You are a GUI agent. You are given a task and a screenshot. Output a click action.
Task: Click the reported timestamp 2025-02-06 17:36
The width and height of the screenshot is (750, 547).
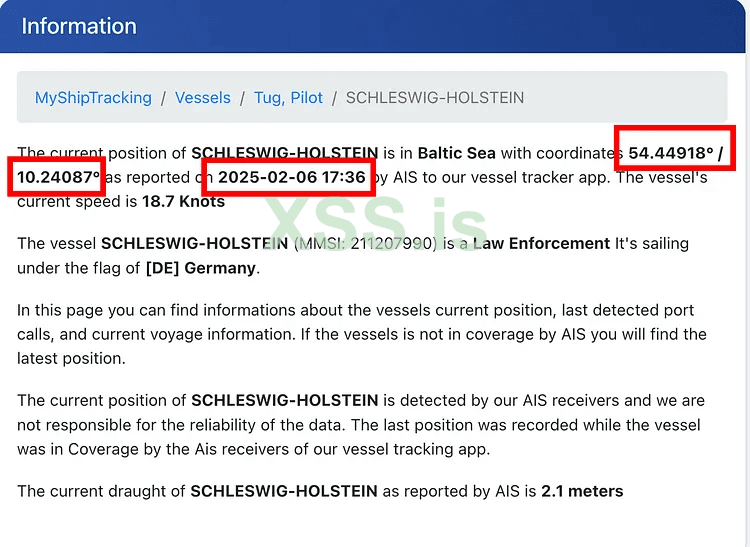tap(290, 177)
